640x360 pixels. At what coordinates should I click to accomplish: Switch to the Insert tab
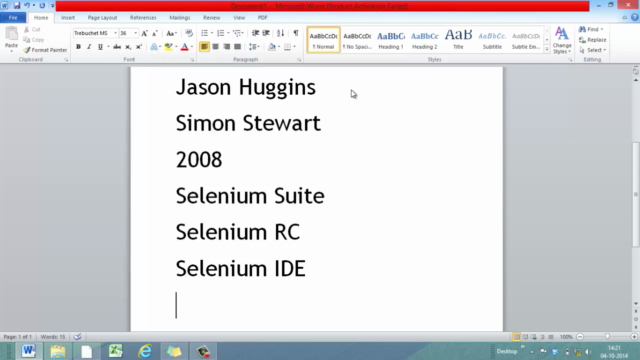click(x=68, y=18)
